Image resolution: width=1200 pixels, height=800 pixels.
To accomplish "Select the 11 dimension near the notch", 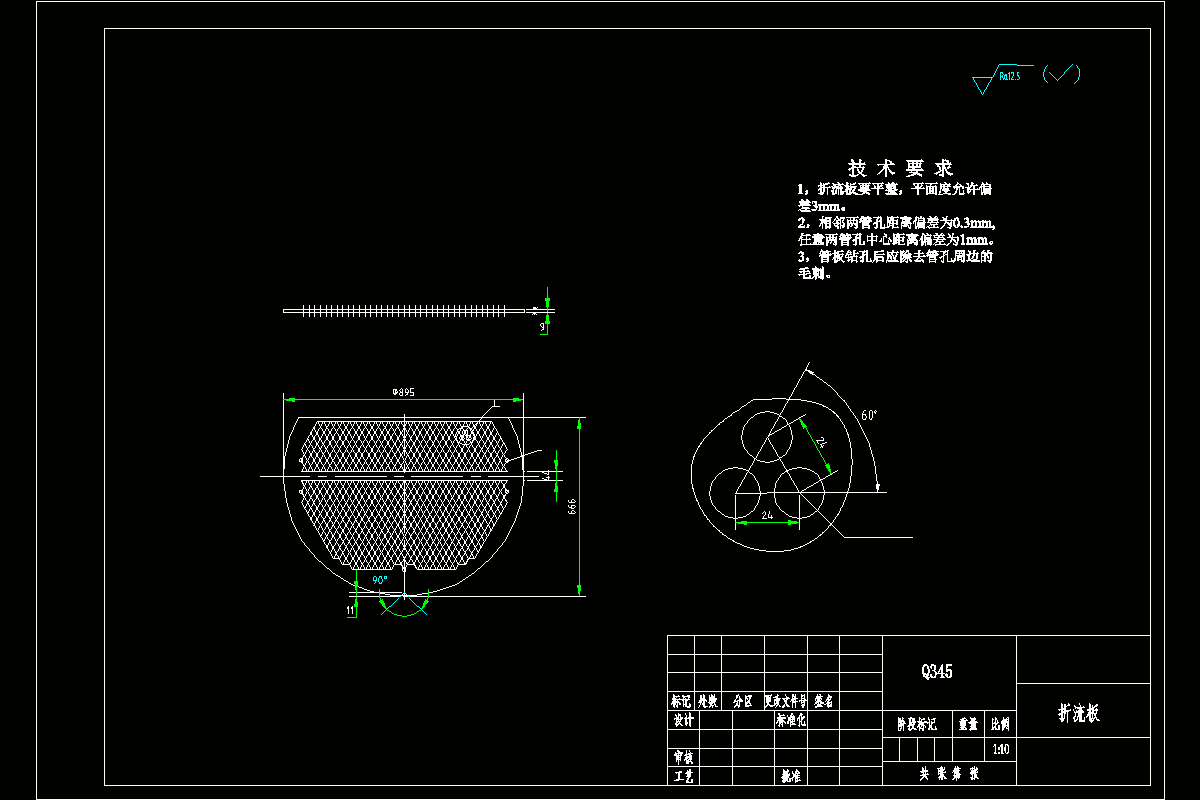I will coord(350,609).
